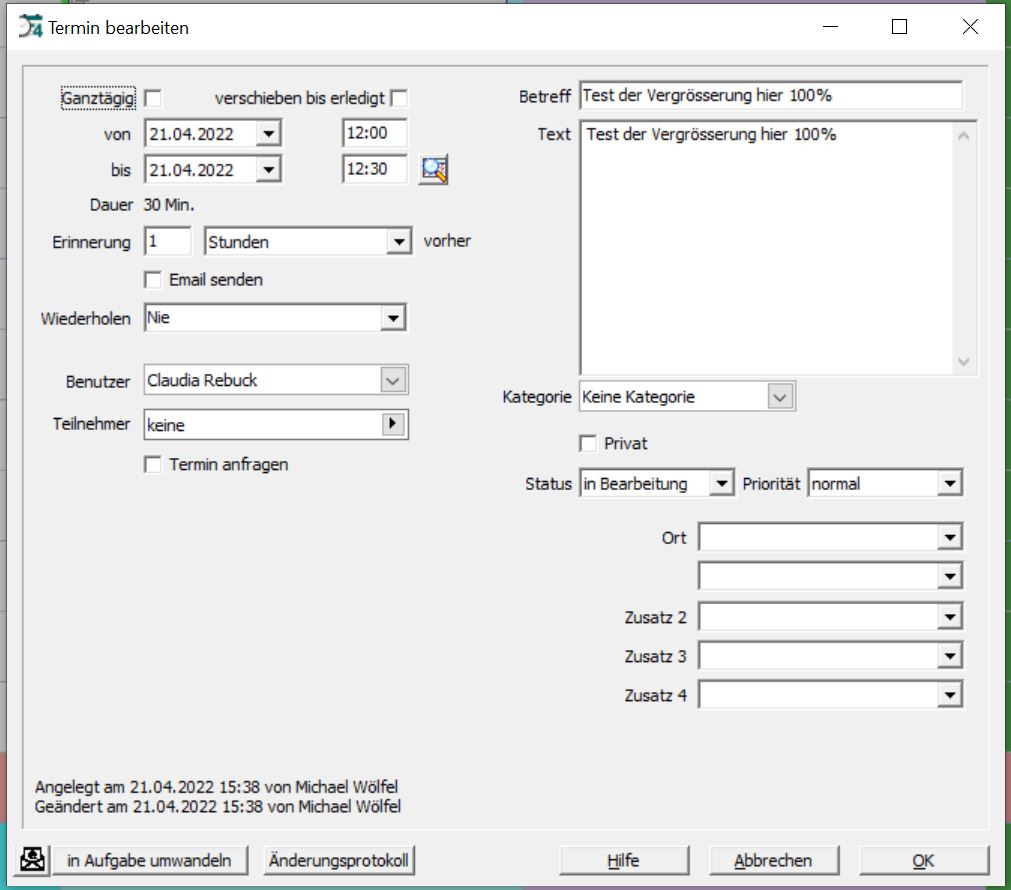Click the contact icon at bottom left
1011x890 pixels.
coord(33,860)
